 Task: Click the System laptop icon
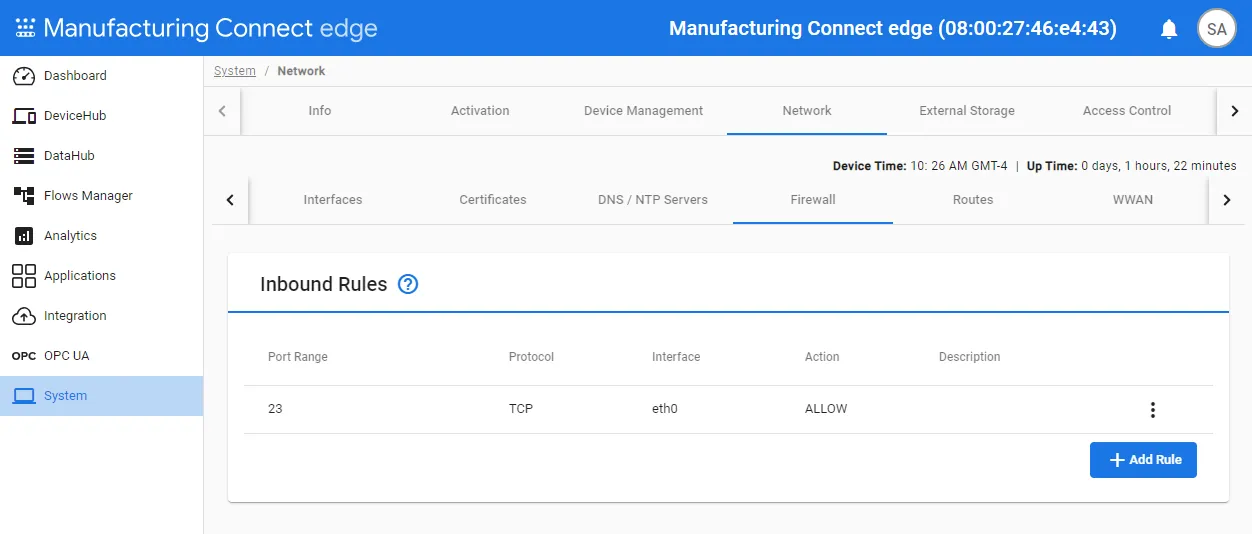24,396
